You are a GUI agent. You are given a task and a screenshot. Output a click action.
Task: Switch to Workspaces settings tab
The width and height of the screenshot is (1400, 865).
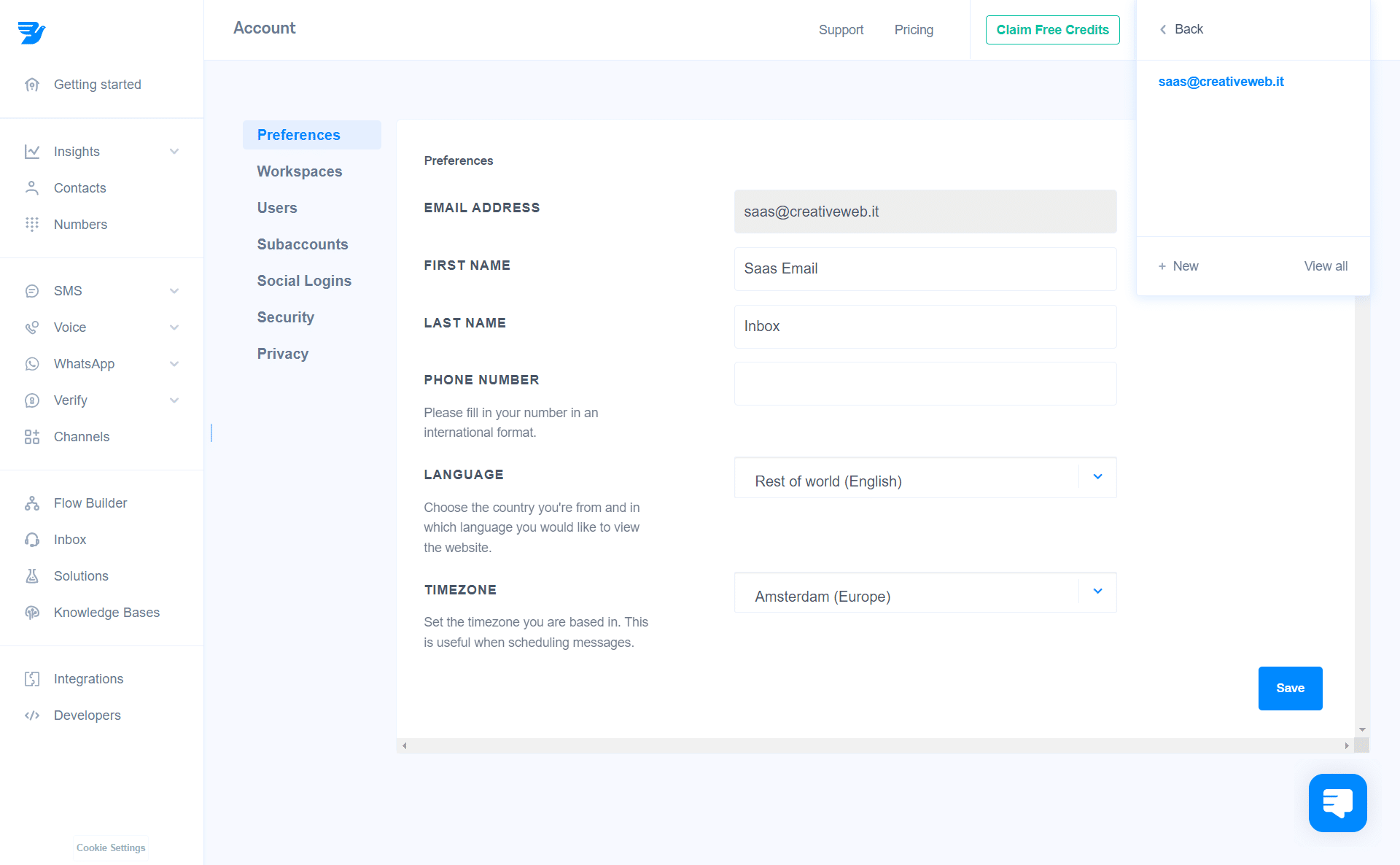pos(300,171)
